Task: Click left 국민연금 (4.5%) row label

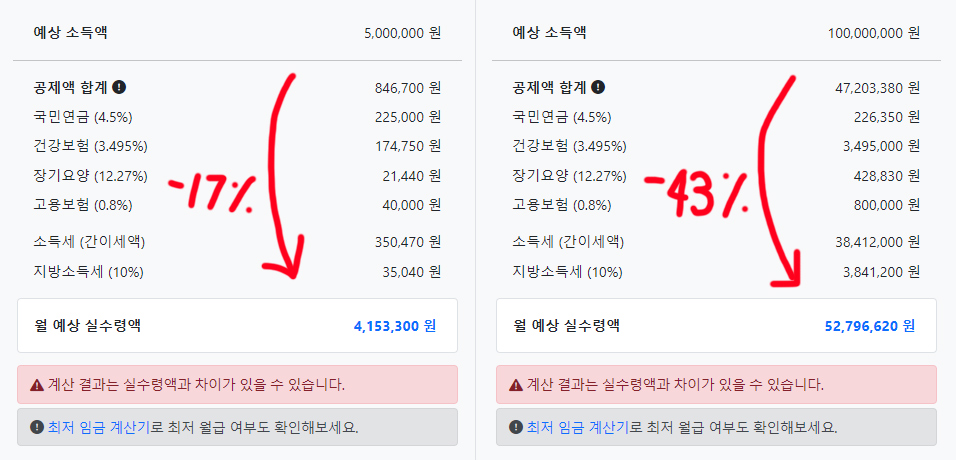Action: (x=83, y=117)
